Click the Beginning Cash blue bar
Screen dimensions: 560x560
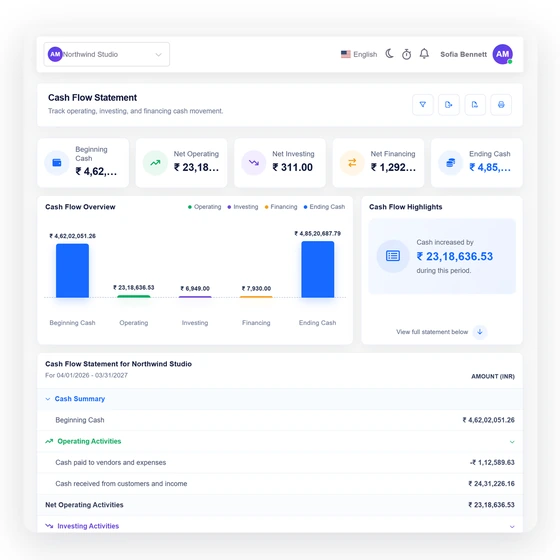coord(72,271)
